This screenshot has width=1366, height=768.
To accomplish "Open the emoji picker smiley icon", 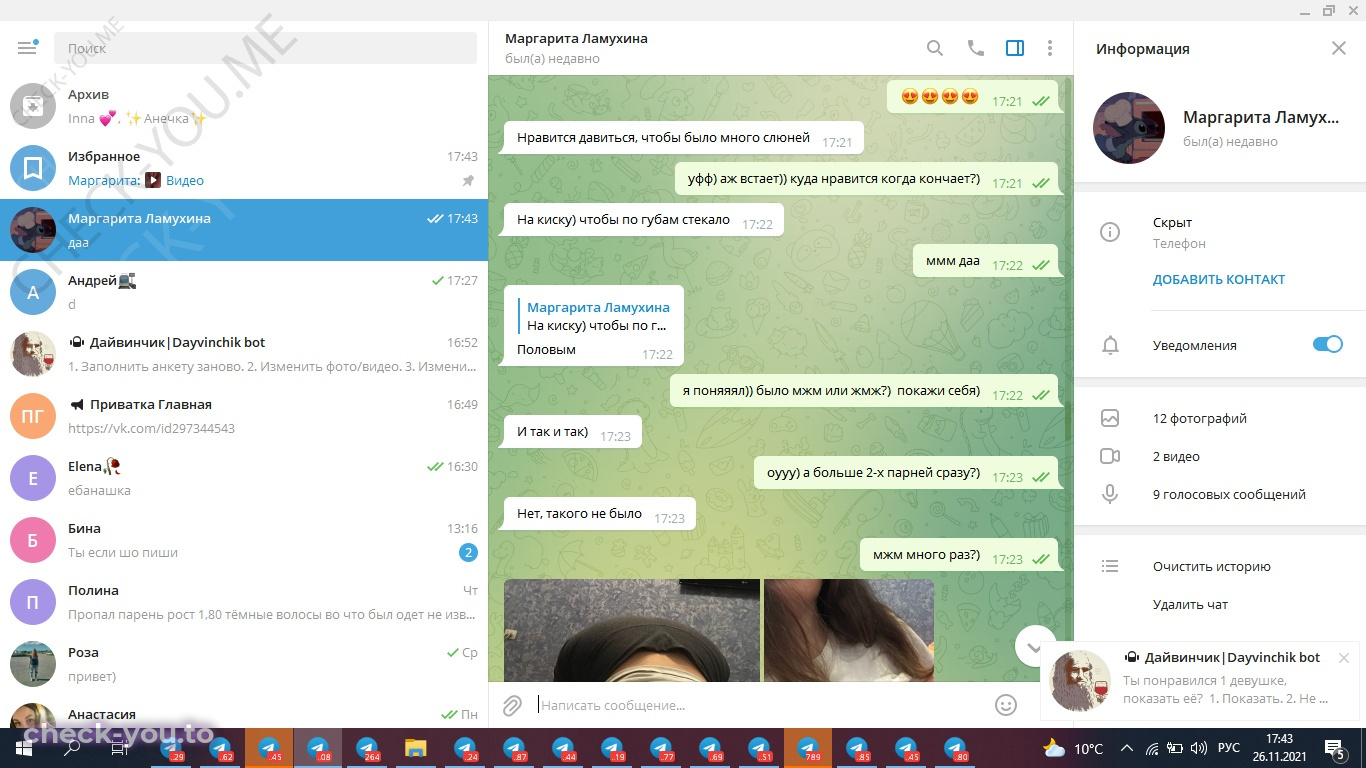I will click(x=1006, y=705).
